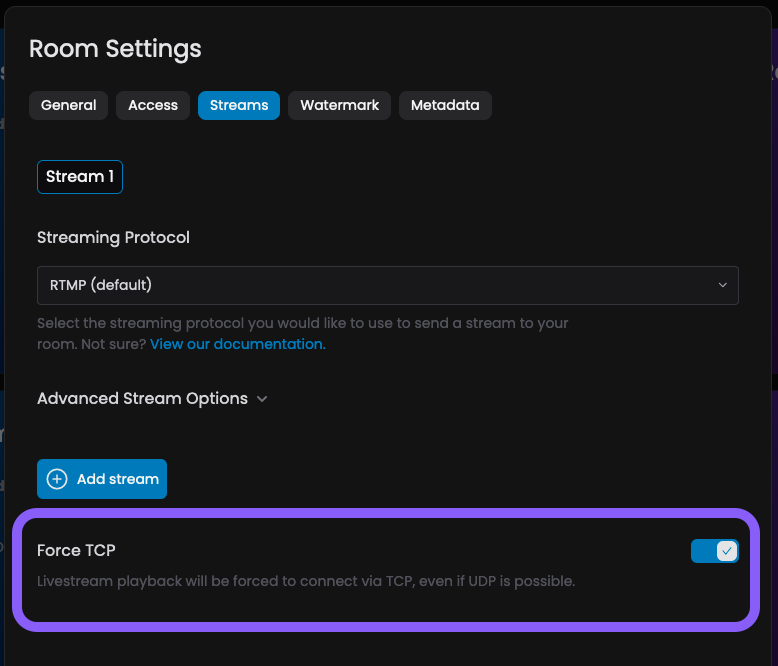Click the Room Settings heading
This screenshot has height=666, width=778.
click(x=115, y=48)
